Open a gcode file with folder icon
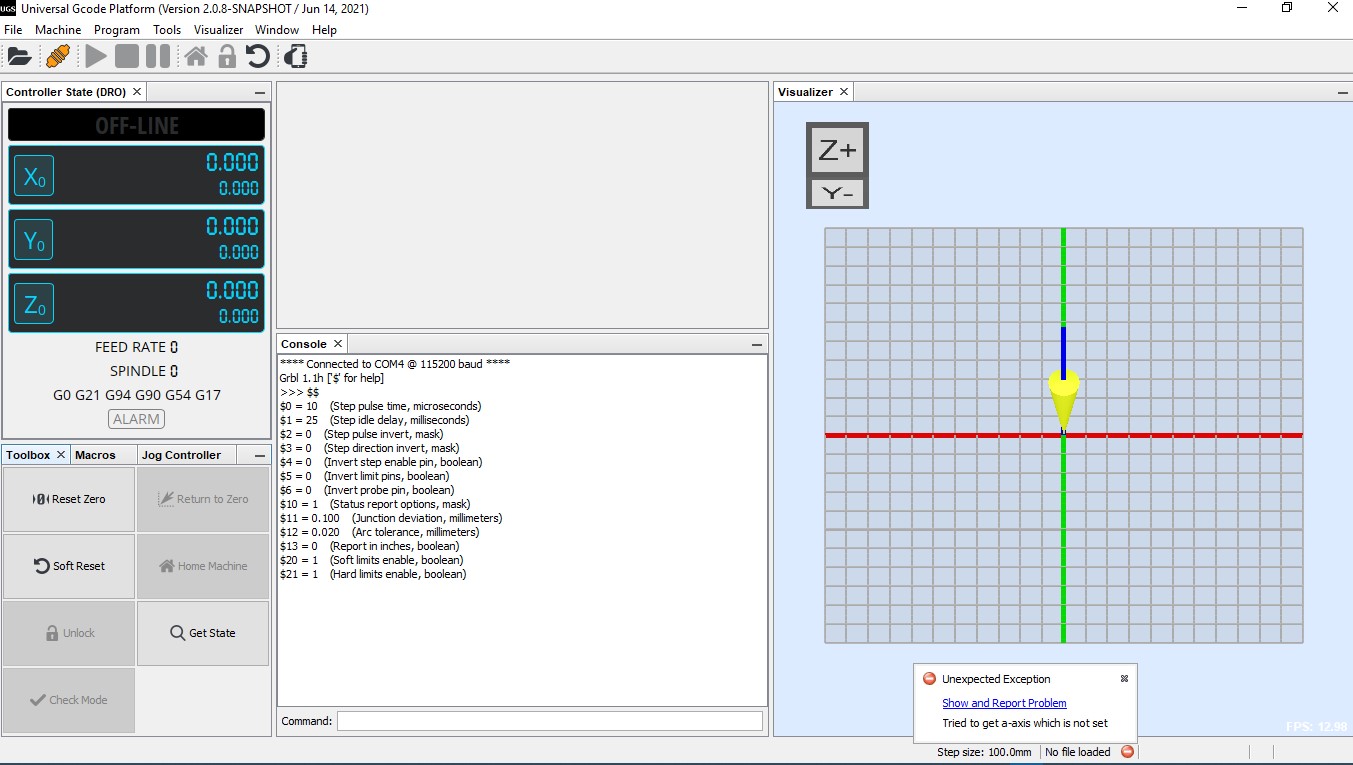Screen dimensions: 1353x765 pyautogui.click(x=19, y=56)
